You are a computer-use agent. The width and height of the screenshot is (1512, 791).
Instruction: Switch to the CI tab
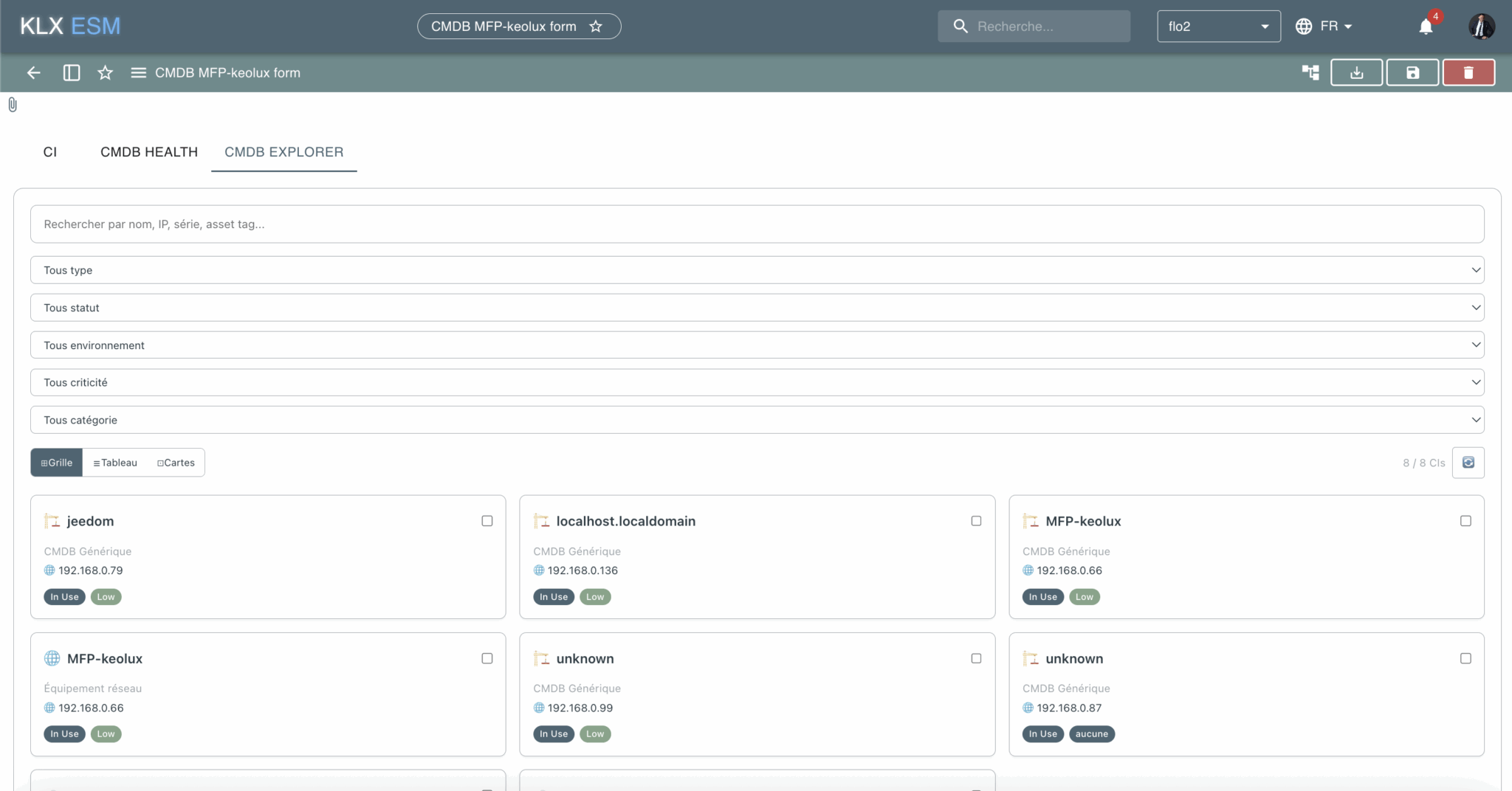click(50, 152)
